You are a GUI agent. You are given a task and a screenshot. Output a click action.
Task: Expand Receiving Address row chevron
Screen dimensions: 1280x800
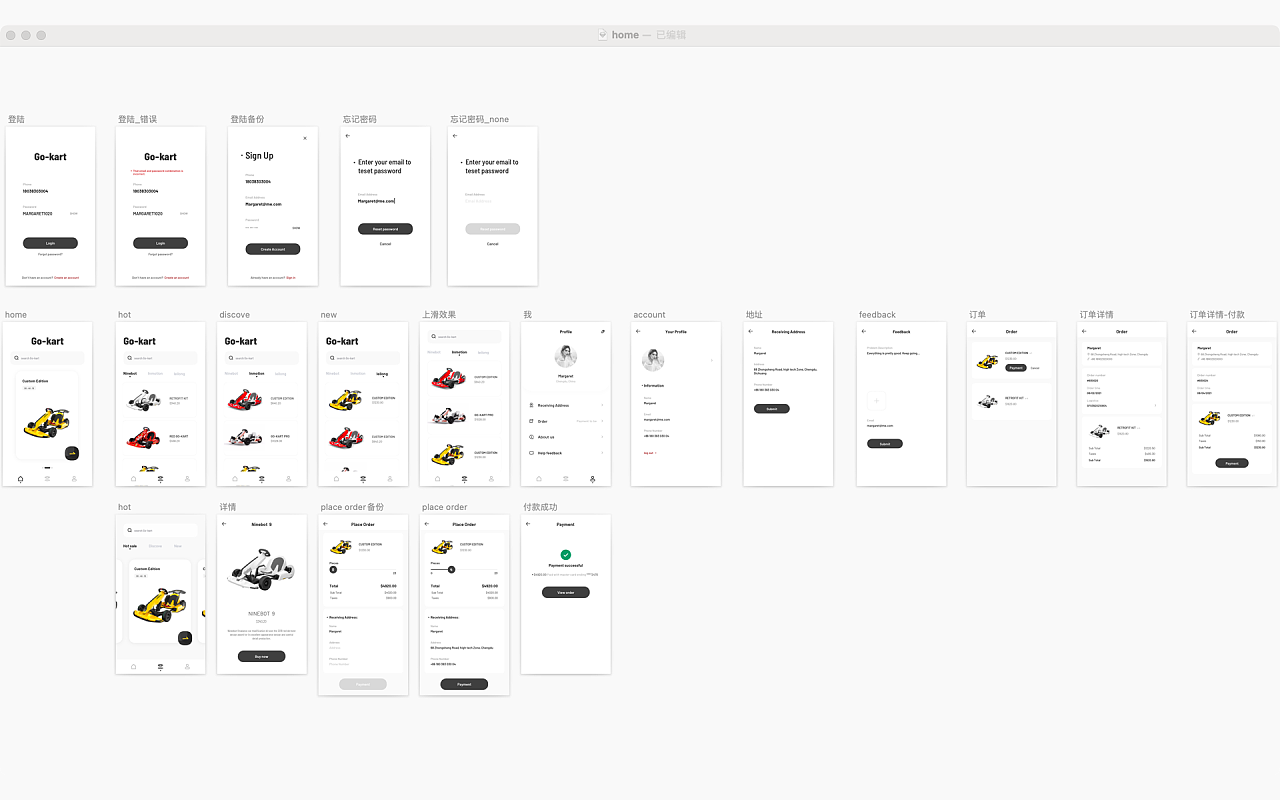[602, 405]
